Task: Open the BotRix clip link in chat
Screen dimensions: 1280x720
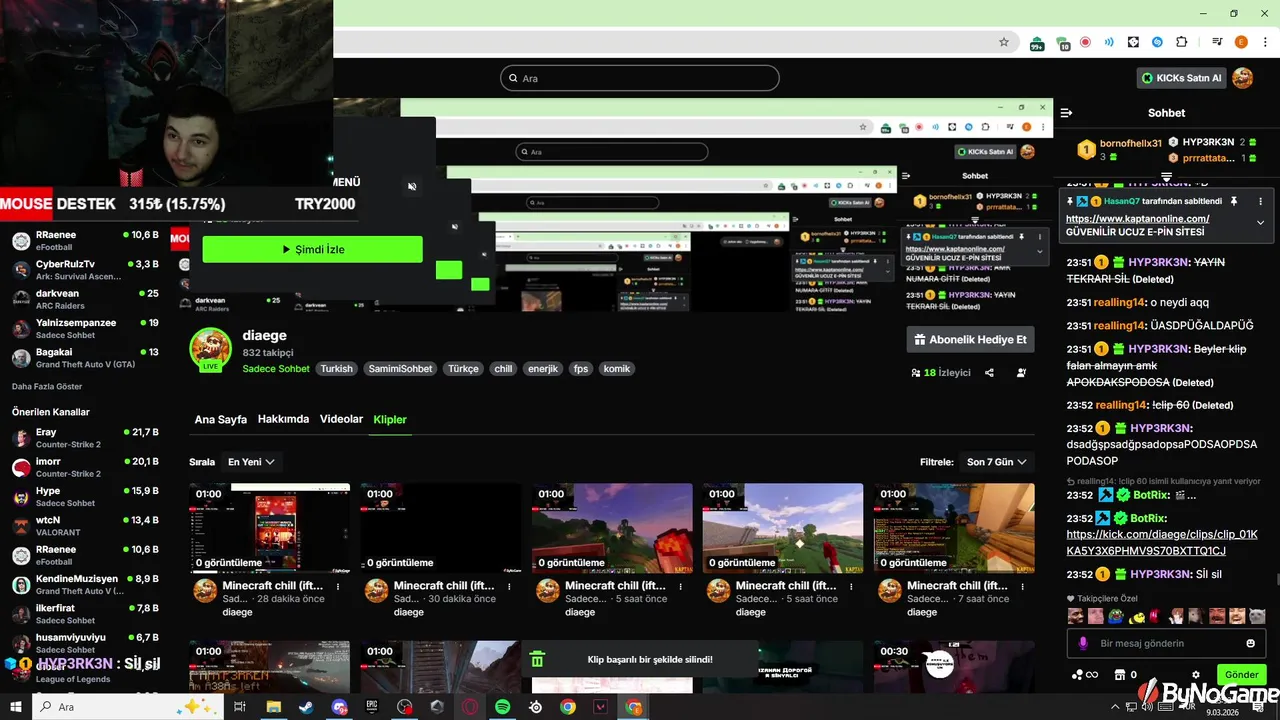Action: tap(1161, 542)
